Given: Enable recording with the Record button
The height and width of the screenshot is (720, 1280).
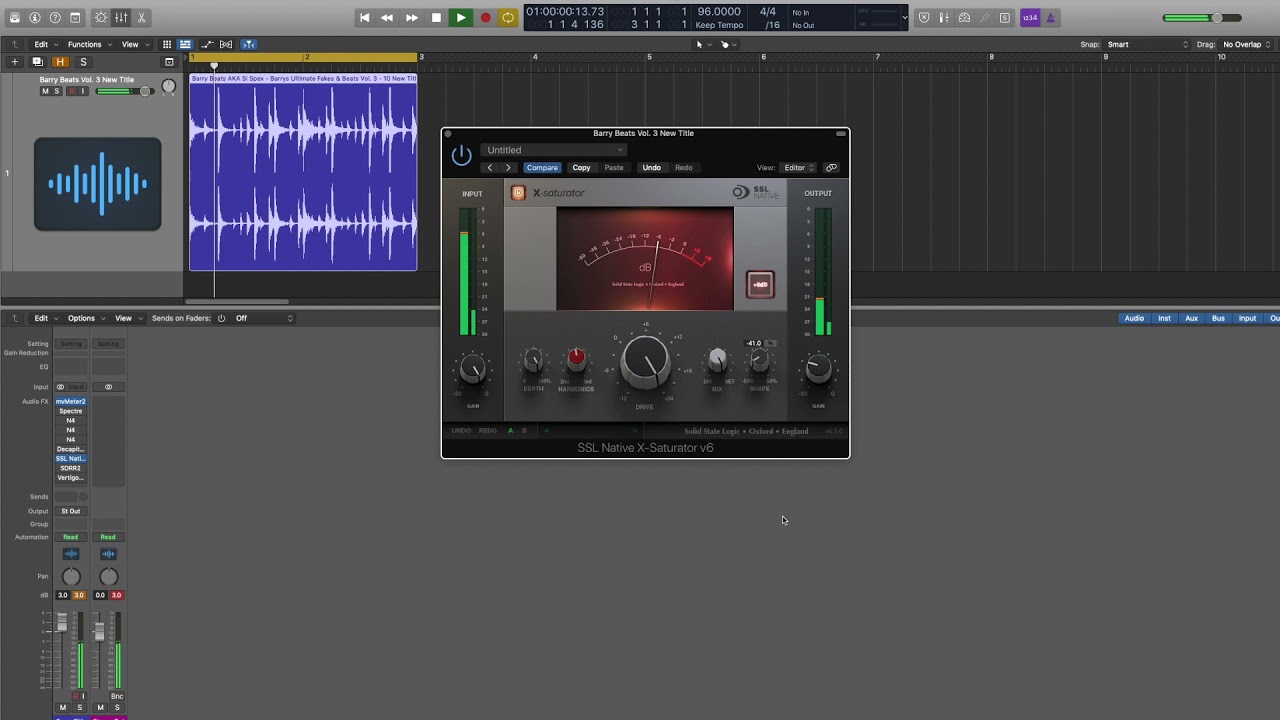Looking at the screenshot, I should [485, 18].
